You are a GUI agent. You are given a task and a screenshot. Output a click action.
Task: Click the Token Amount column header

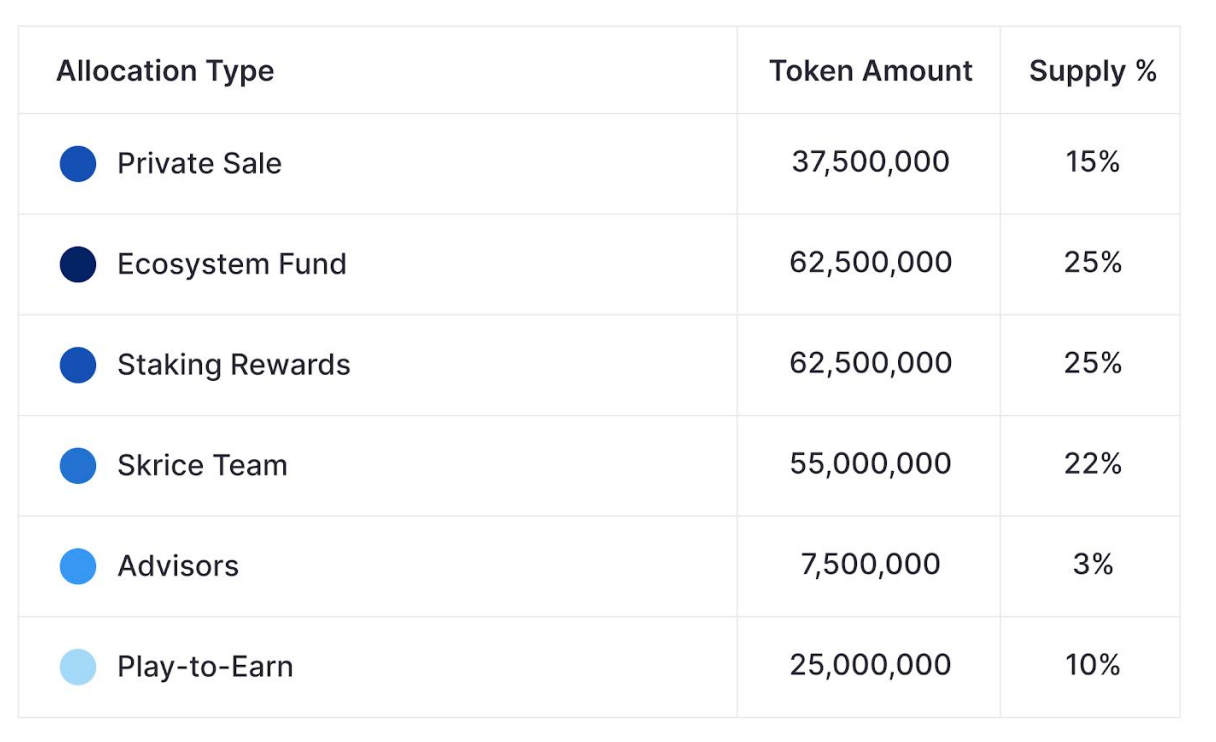point(870,71)
